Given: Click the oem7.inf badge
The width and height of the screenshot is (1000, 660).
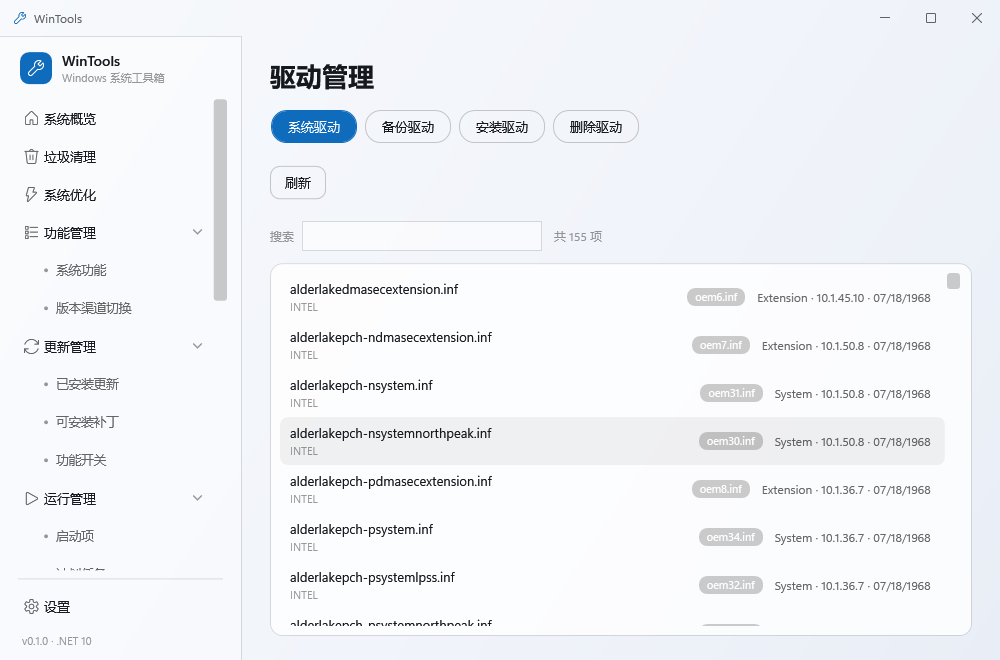Looking at the screenshot, I should (x=721, y=345).
